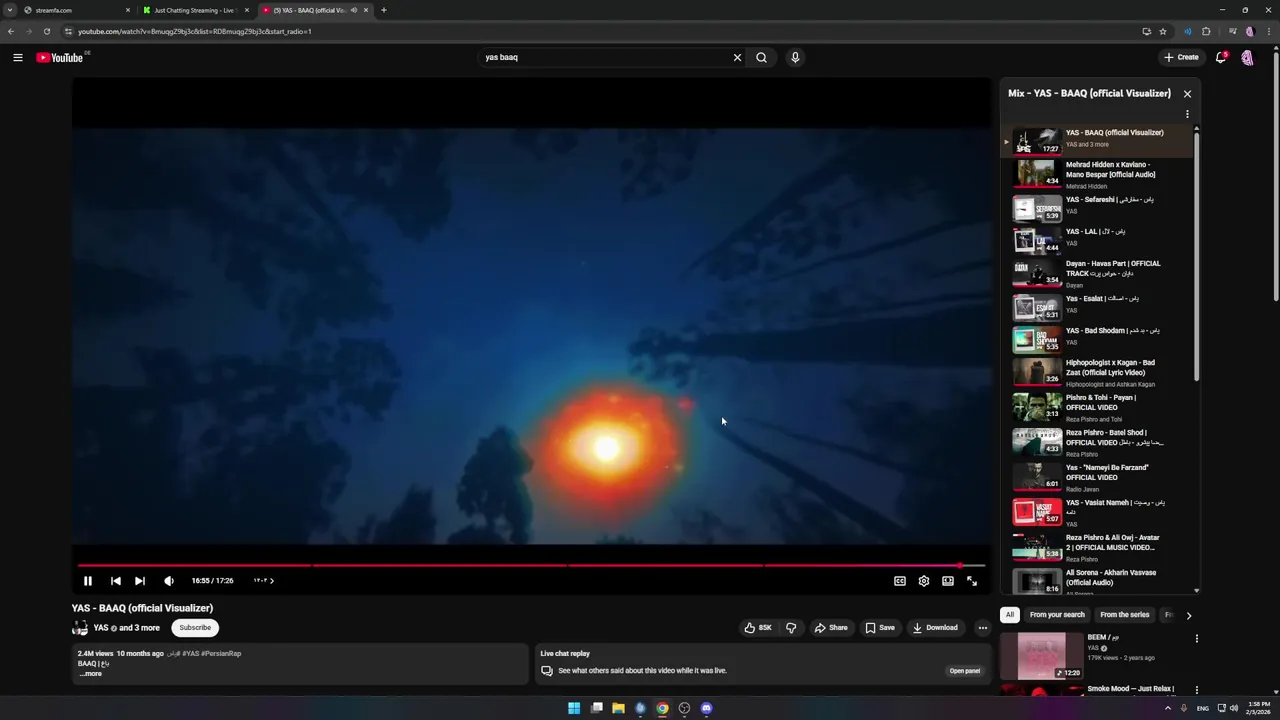Bookmark this page with the star

click(x=1163, y=31)
